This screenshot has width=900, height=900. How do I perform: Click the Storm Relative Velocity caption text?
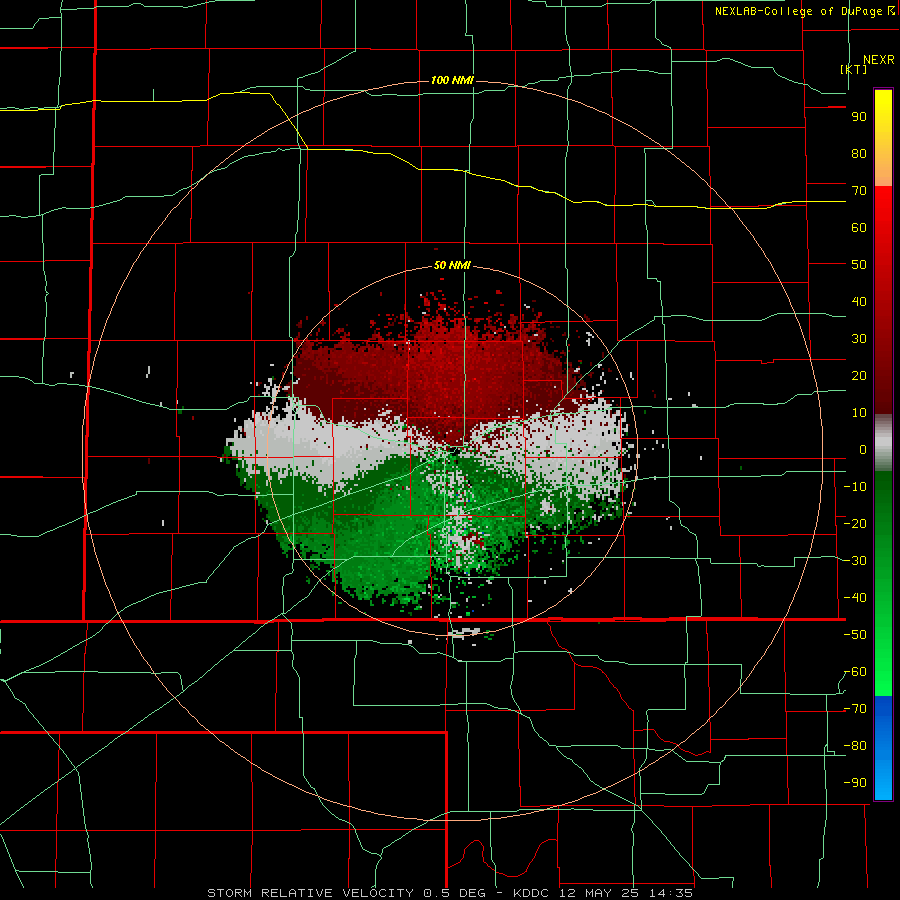450,893
